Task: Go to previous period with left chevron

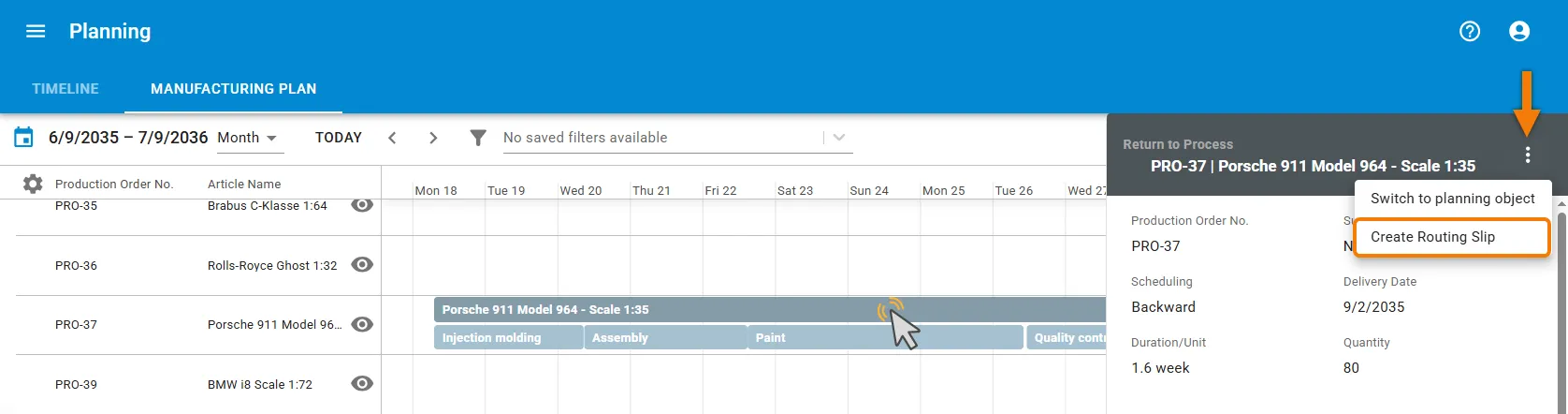Action: [x=392, y=138]
